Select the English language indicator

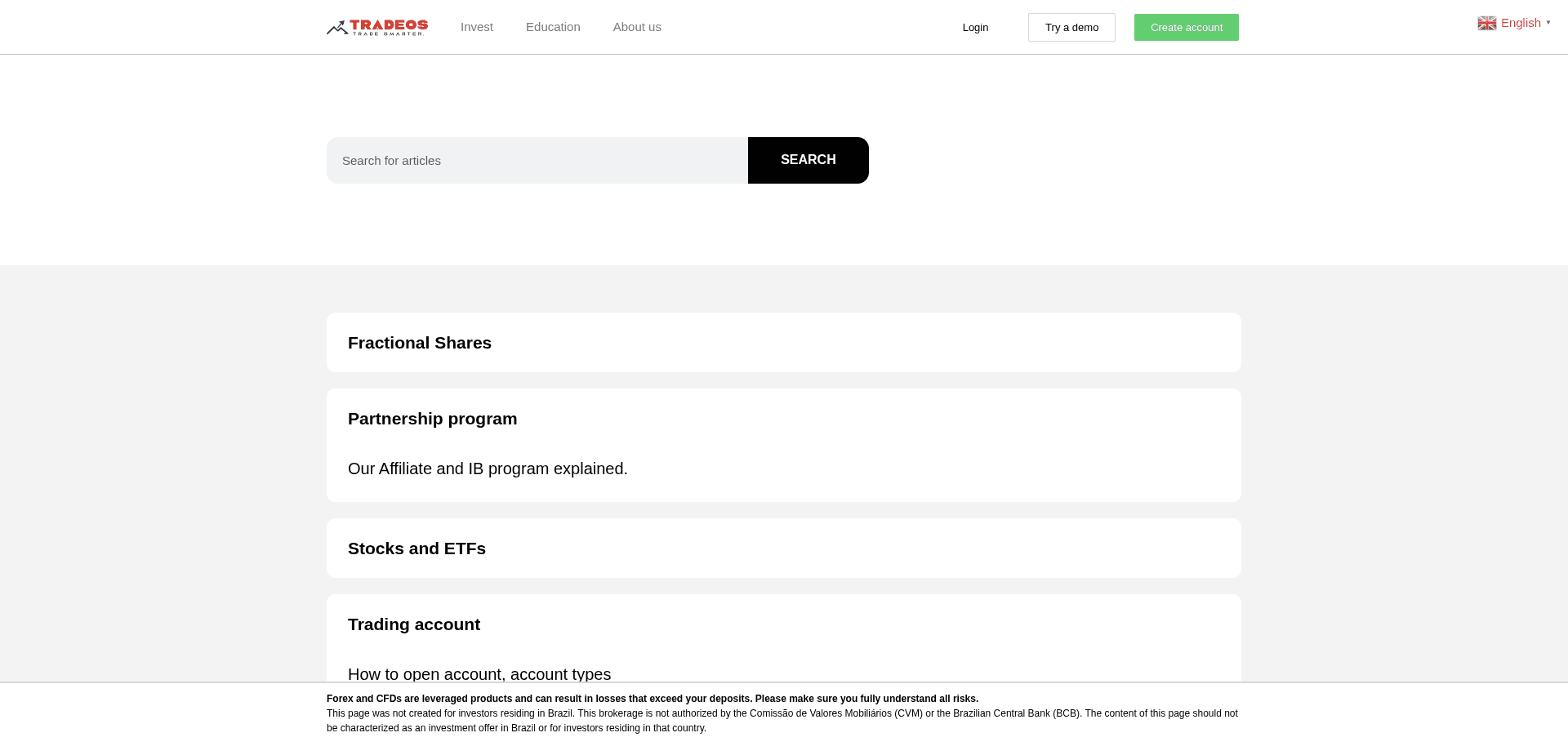point(1521,22)
